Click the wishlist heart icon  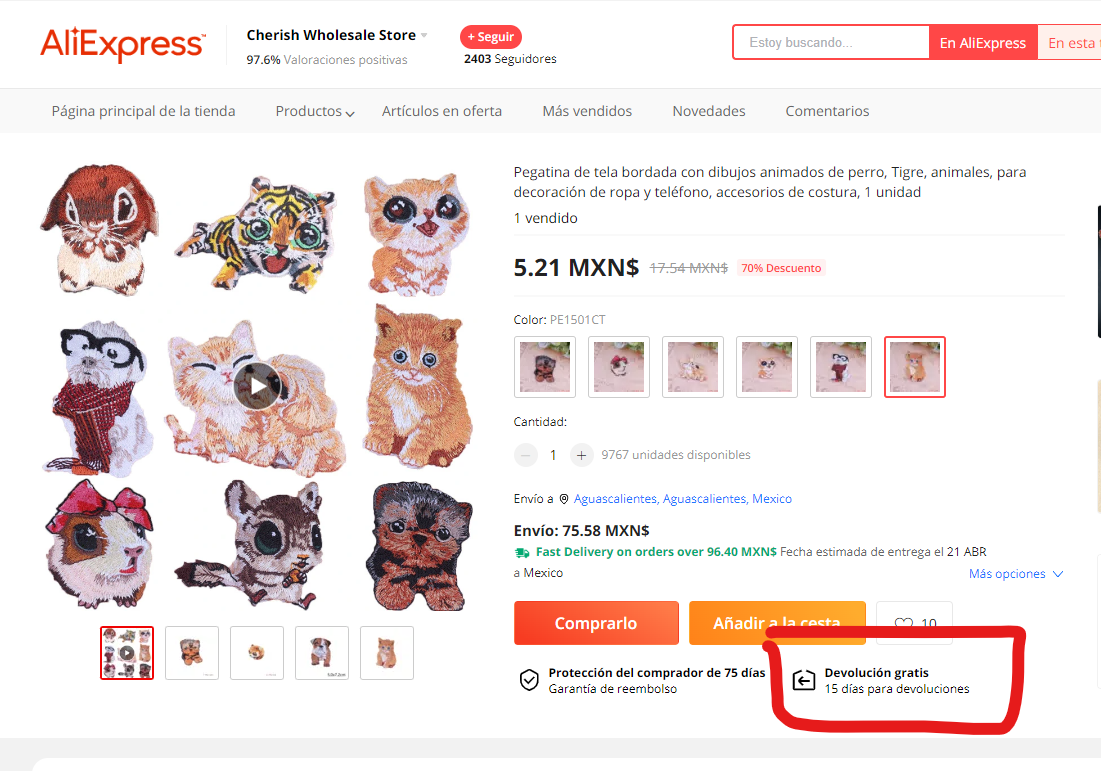(x=904, y=623)
